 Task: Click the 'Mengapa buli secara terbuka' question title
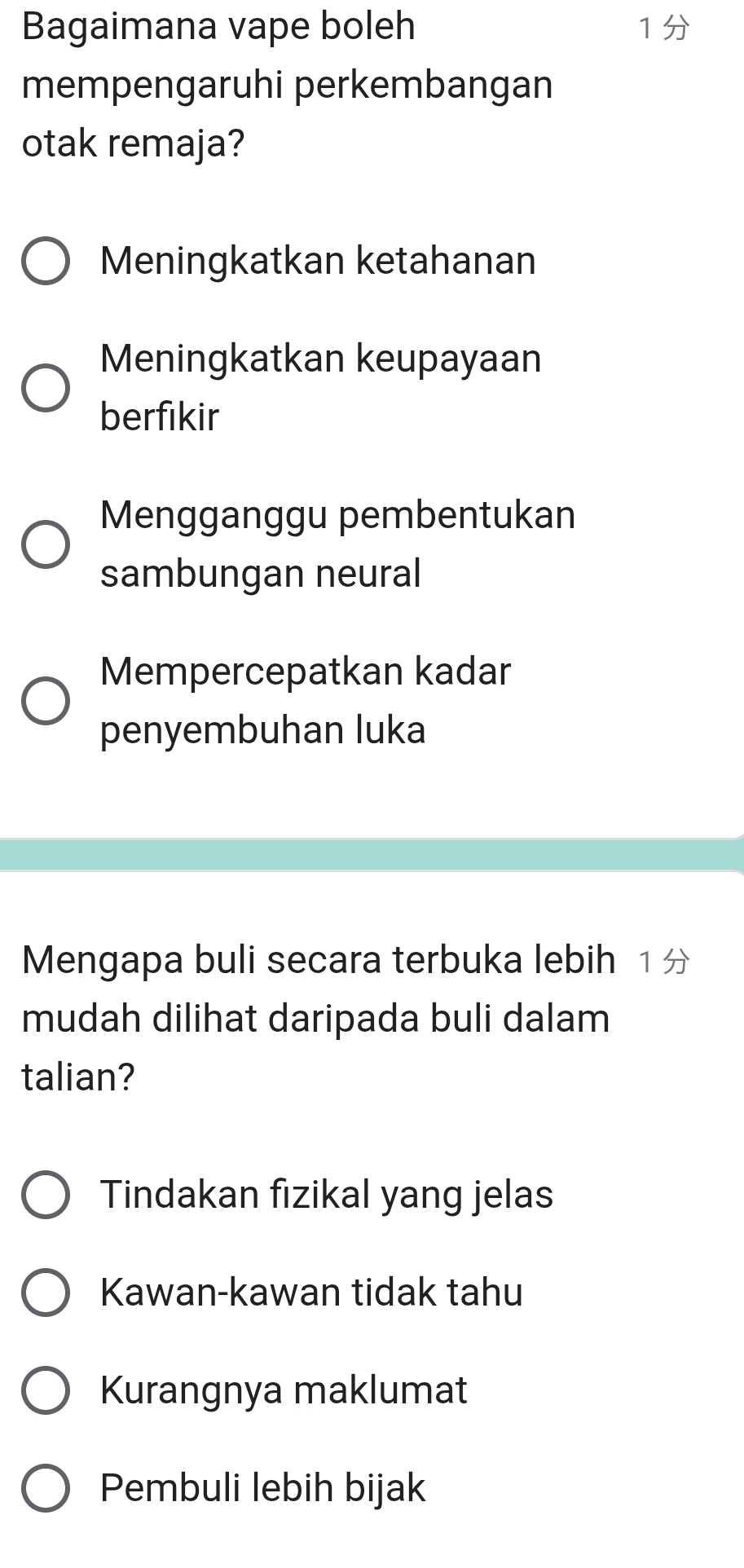click(x=318, y=1018)
